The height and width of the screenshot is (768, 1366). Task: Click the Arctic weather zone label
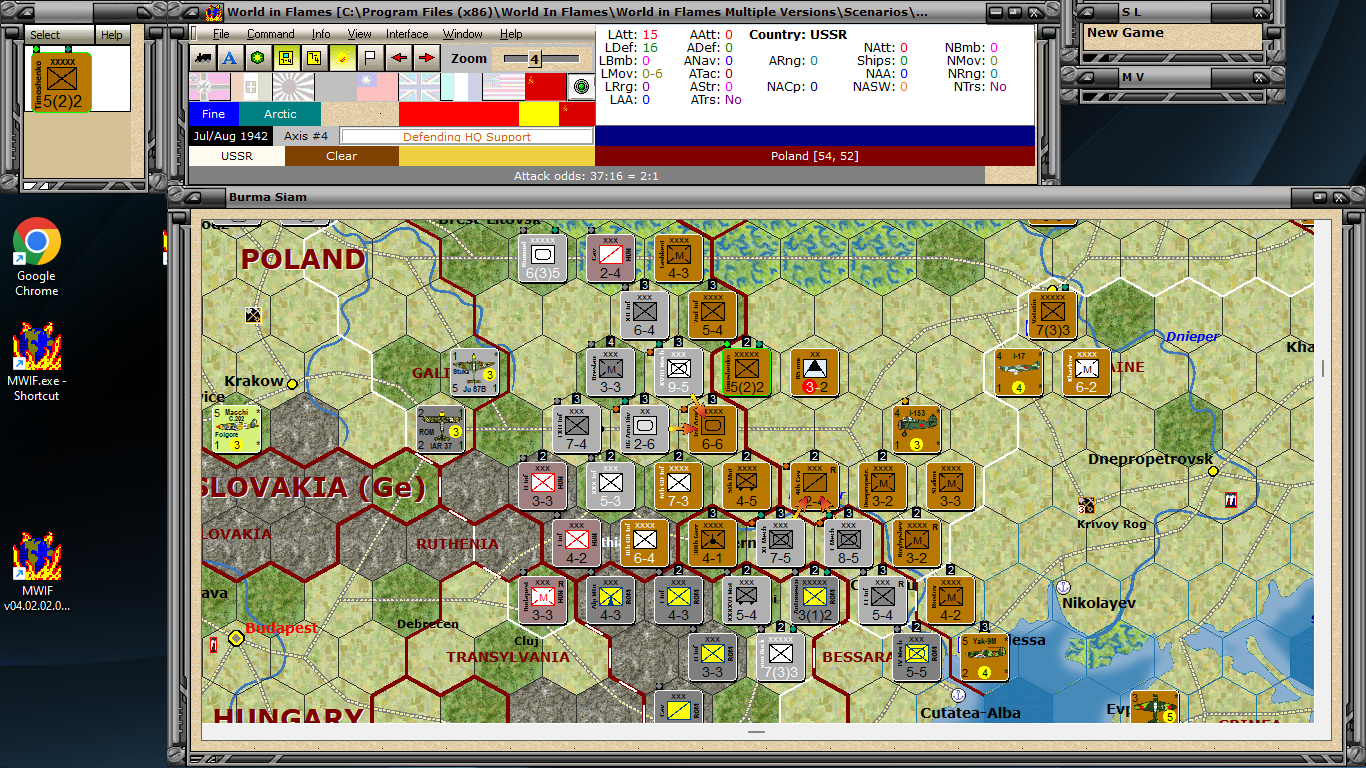pos(280,114)
